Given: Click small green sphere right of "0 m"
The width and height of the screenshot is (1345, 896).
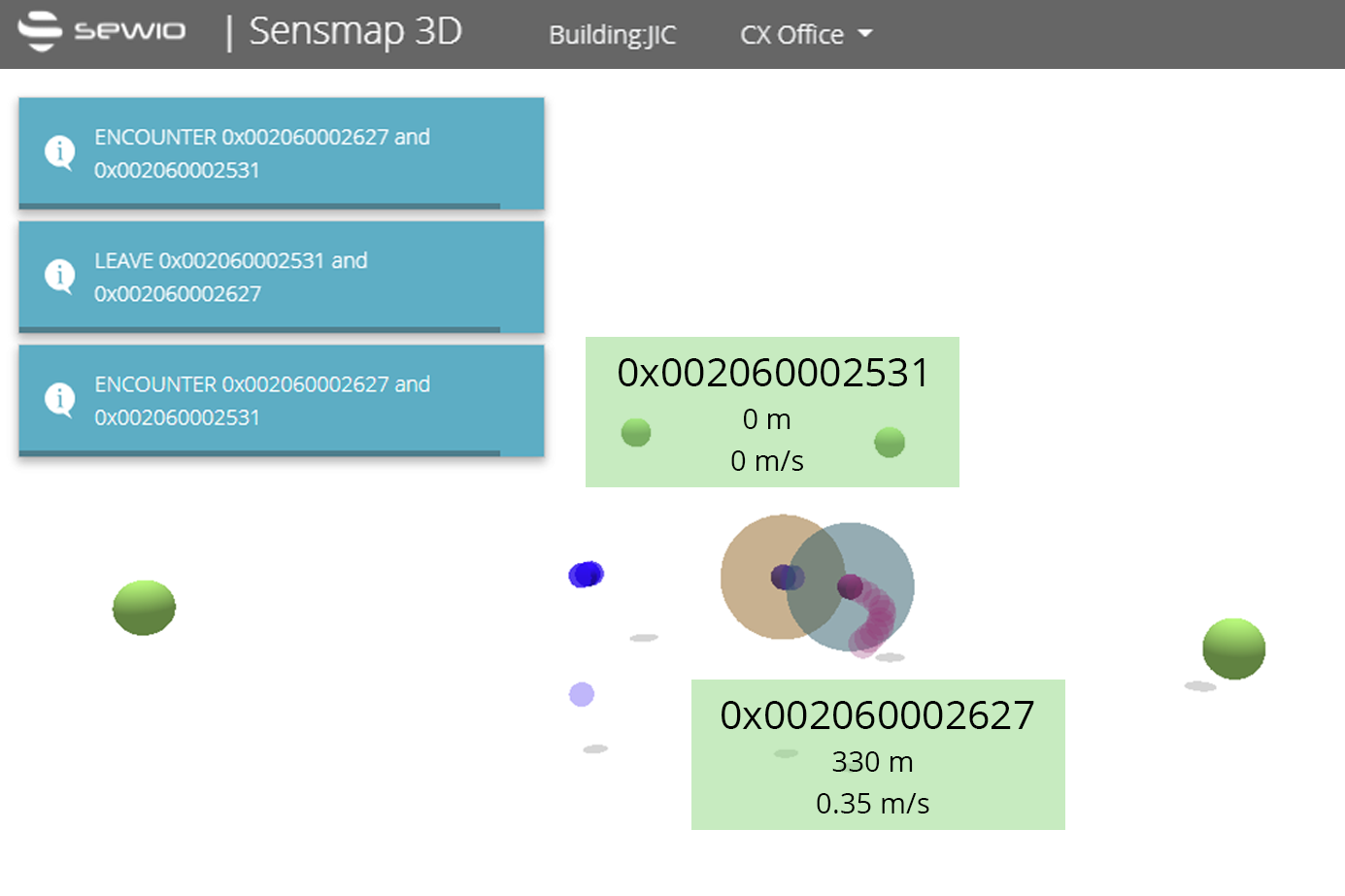Looking at the screenshot, I should coord(890,443).
